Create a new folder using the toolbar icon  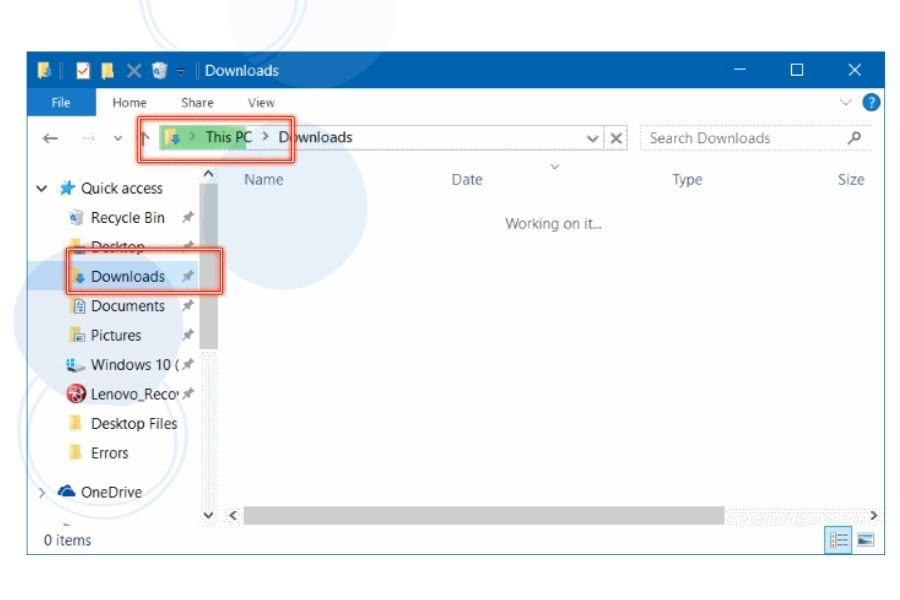(106, 70)
